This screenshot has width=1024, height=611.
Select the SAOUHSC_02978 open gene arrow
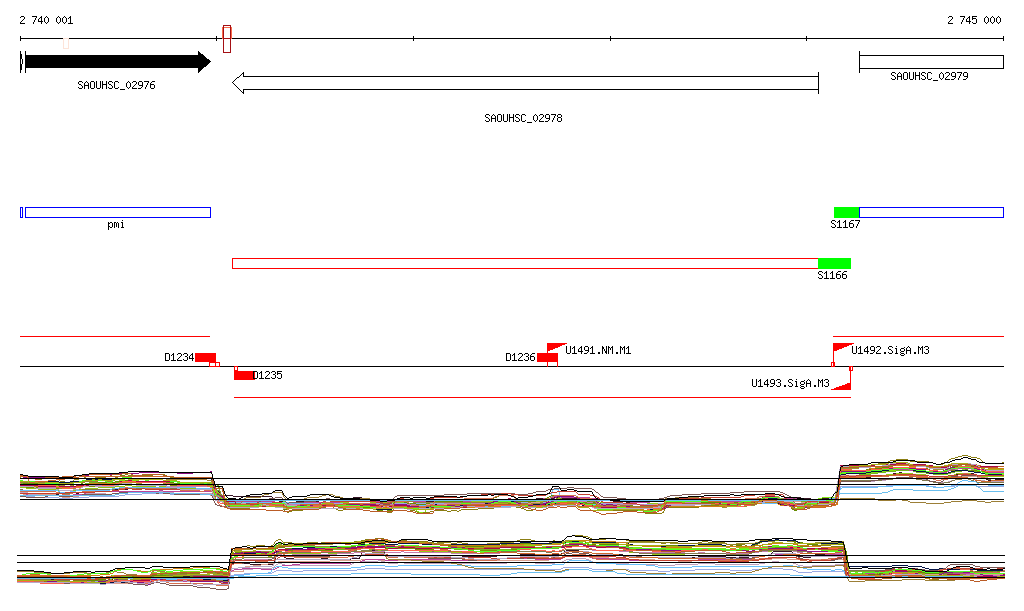click(x=525, y=83)
